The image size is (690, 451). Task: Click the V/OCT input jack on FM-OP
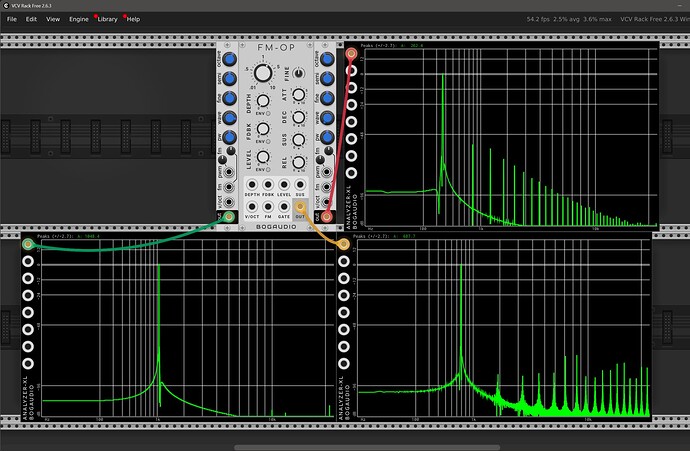pos(252,206)
